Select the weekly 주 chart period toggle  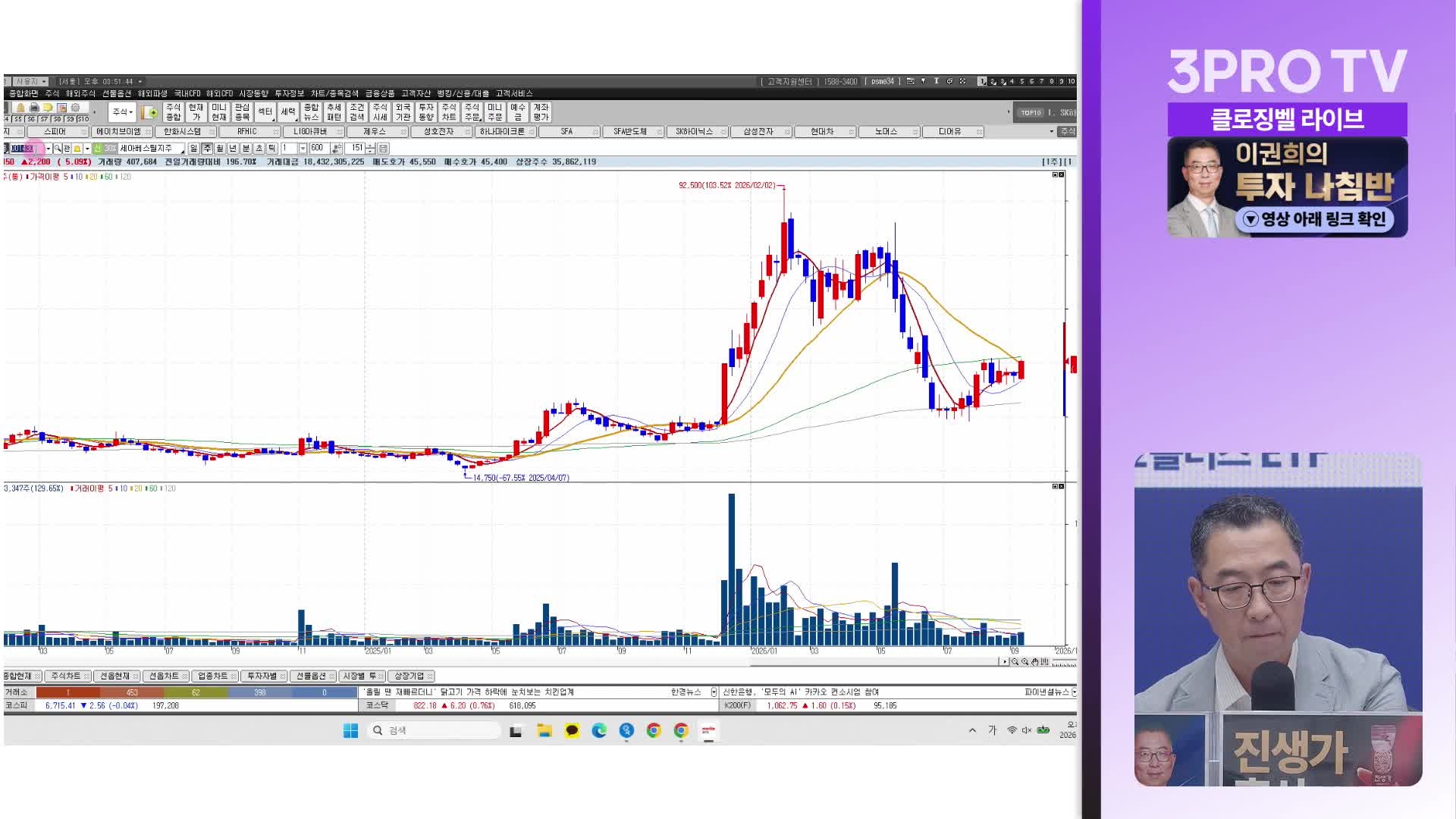coord(206,149)
